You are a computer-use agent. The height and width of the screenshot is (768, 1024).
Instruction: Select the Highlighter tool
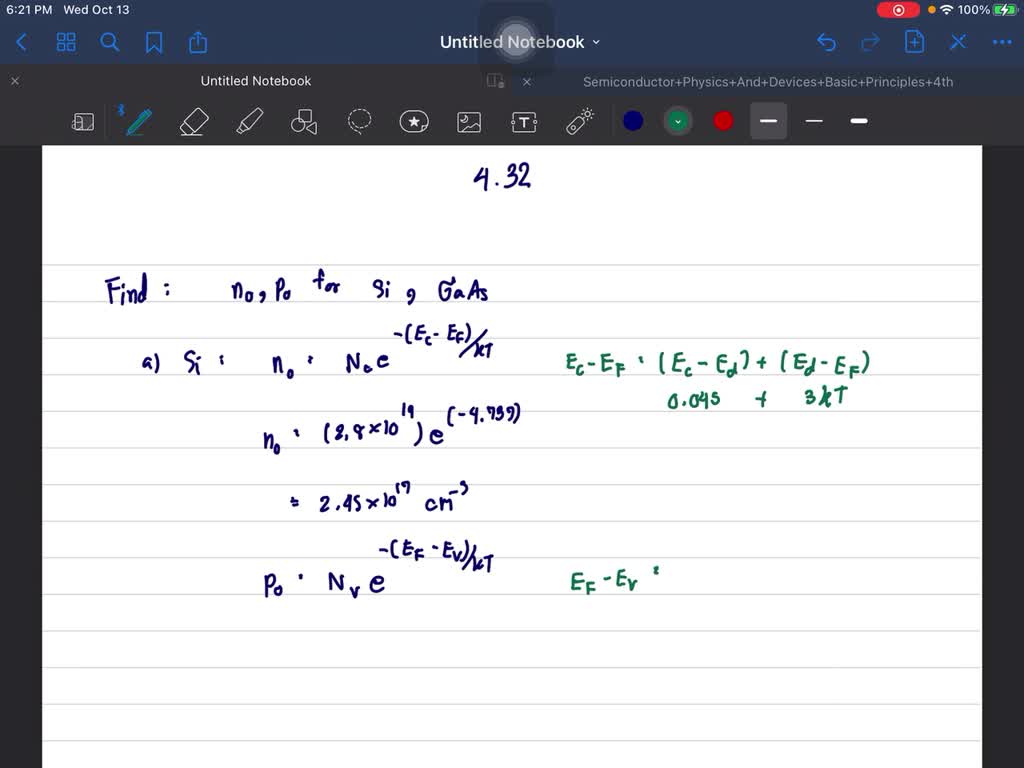(x=248, y=121)
